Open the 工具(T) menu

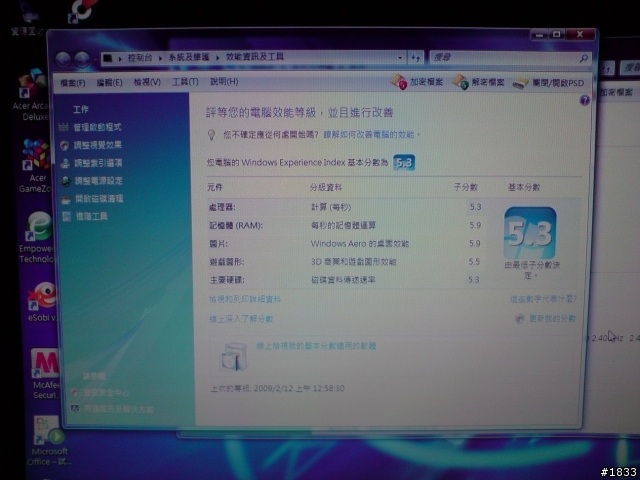click(185, 82)
